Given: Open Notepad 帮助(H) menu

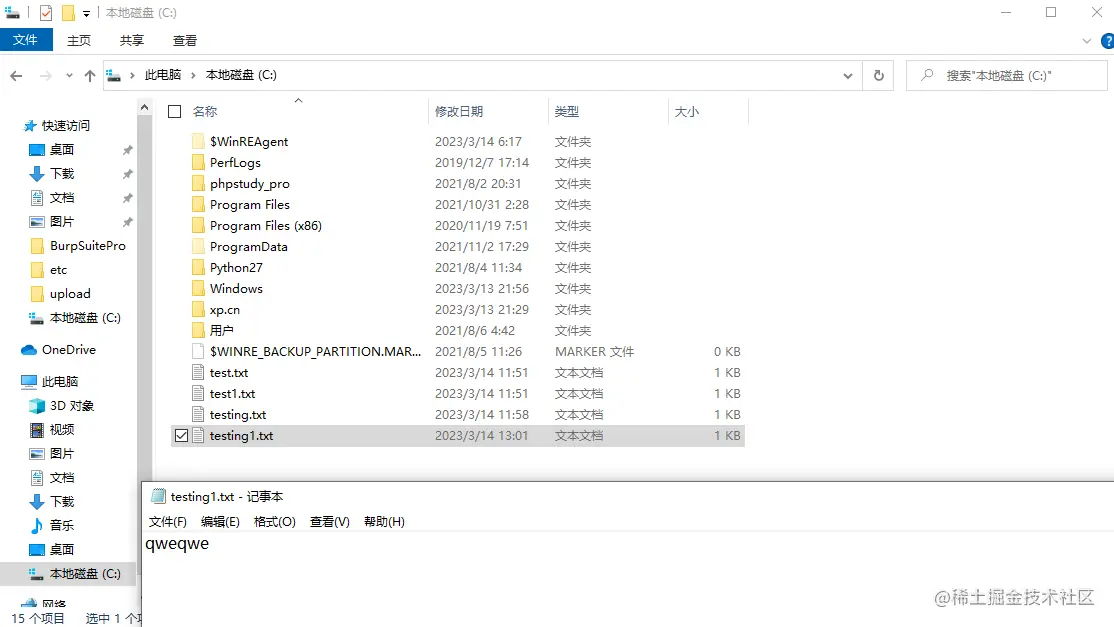Looking at the screenshot, I should point(384,522).
